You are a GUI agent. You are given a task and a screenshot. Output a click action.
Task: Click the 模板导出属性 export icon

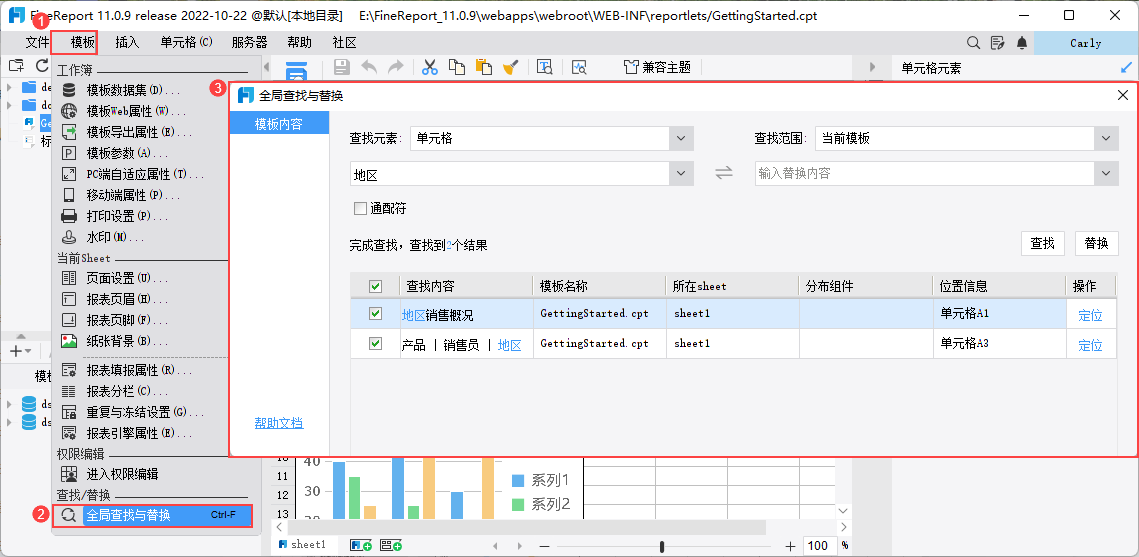pos(70,132)
